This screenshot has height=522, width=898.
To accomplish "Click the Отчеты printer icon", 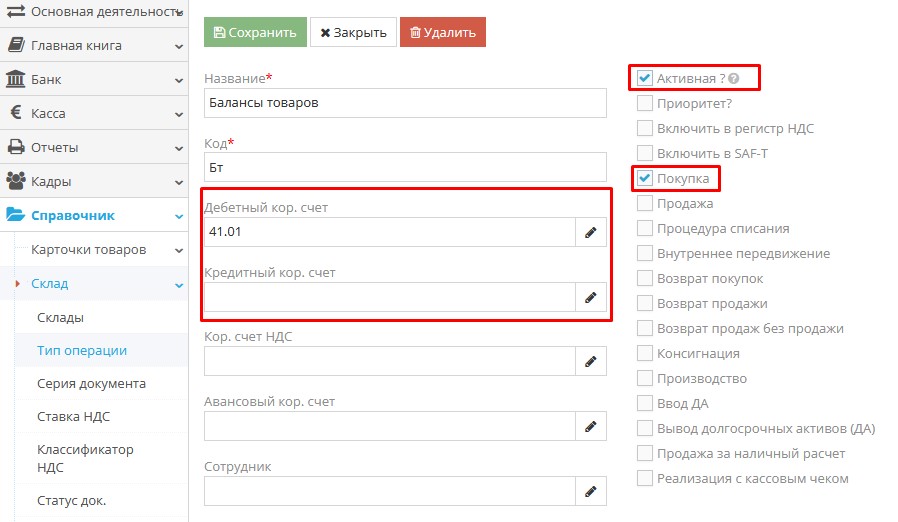I will (16, 147).
